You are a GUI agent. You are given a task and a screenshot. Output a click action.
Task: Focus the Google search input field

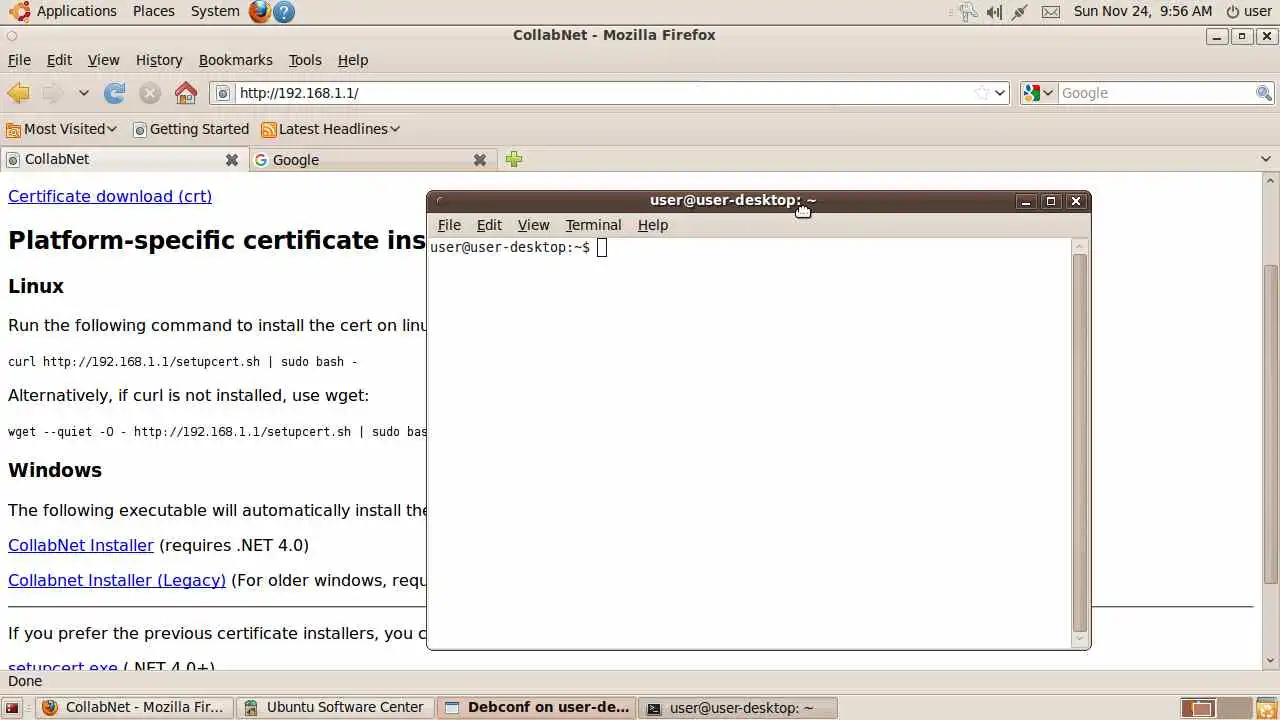pyautogui.click(x=1156, y=93)
